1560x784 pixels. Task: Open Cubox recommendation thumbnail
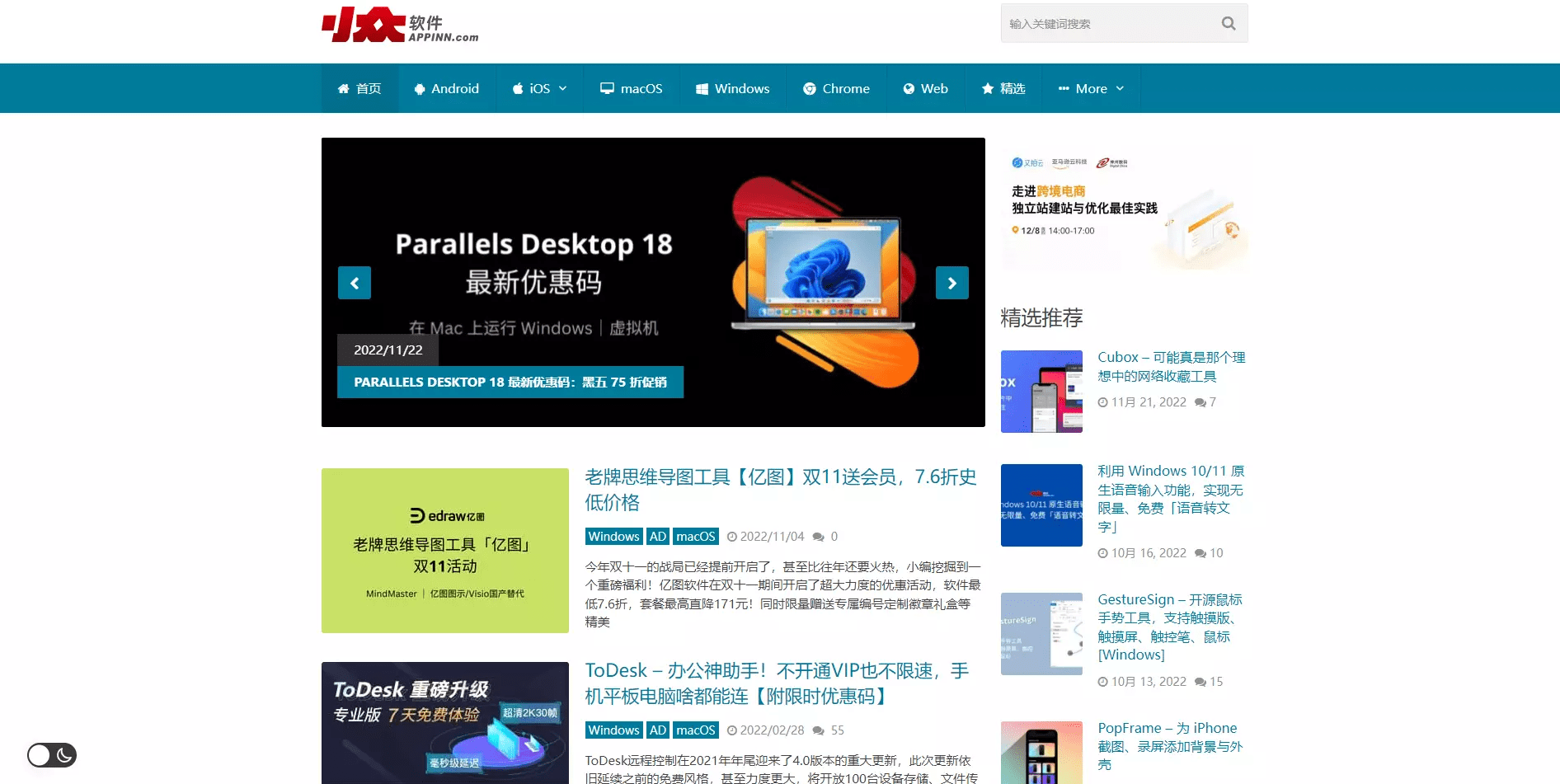[x=1041, y=392]
